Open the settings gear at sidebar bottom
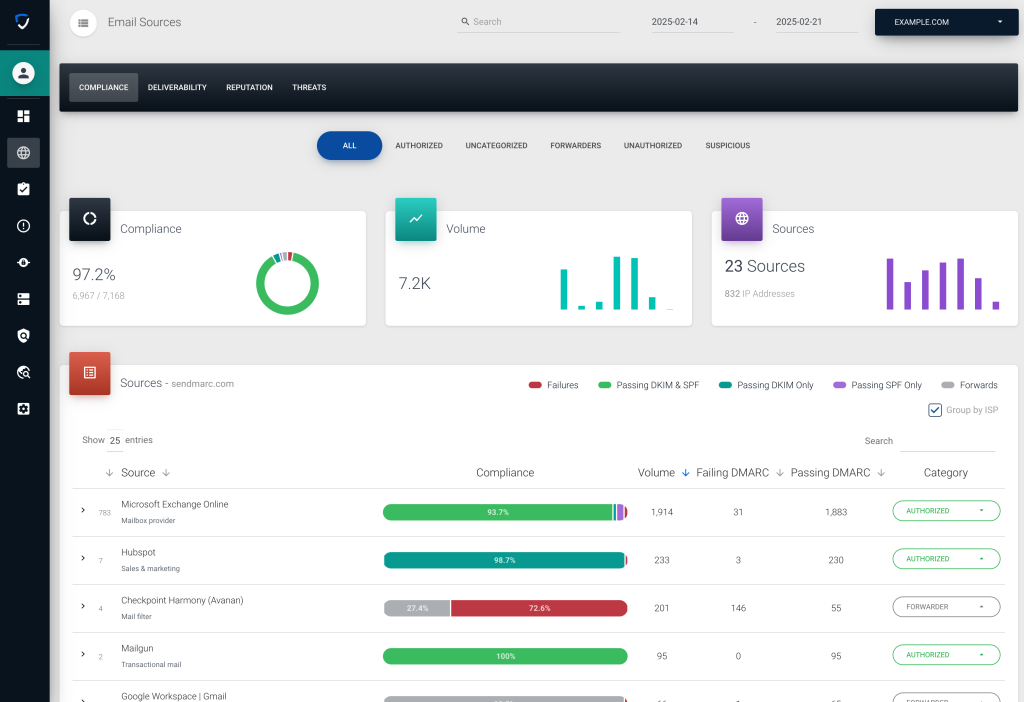The height and width of the screenshot is (702, 1024). [24, 408]
